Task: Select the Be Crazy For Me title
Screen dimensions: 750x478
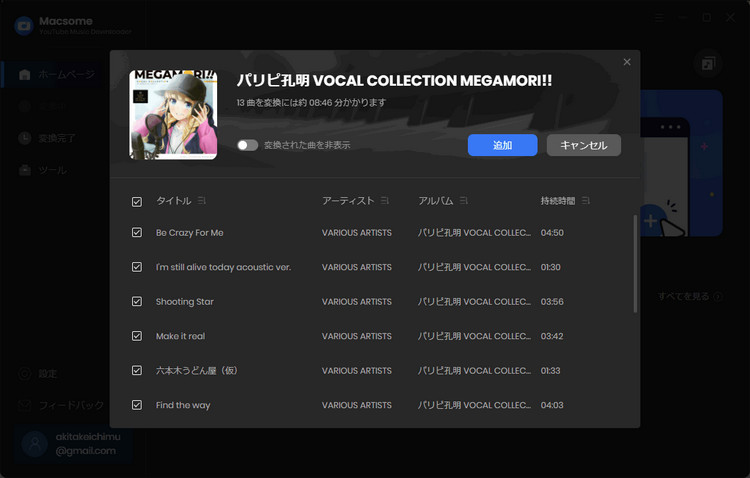Action: click(189, 233)
